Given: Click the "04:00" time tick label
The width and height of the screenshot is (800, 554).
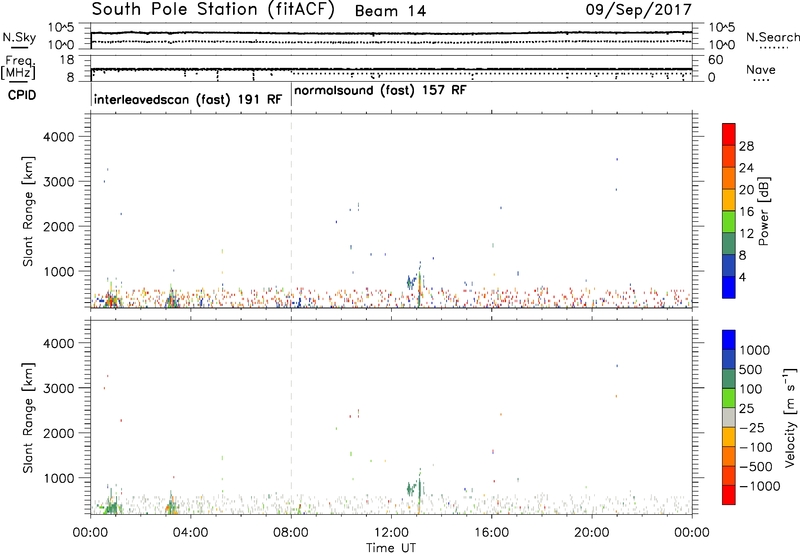Looking at the screenshot, I should coord(190,533).
